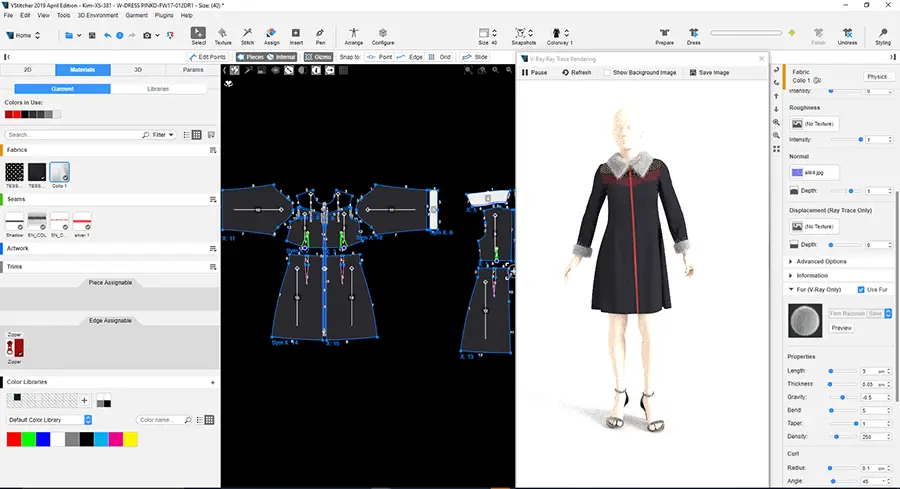The width and height of the screenshot is (900, 489).
Task: Expand the Advanced Options section
Action: pyautogui.click(x=822, y=261)
